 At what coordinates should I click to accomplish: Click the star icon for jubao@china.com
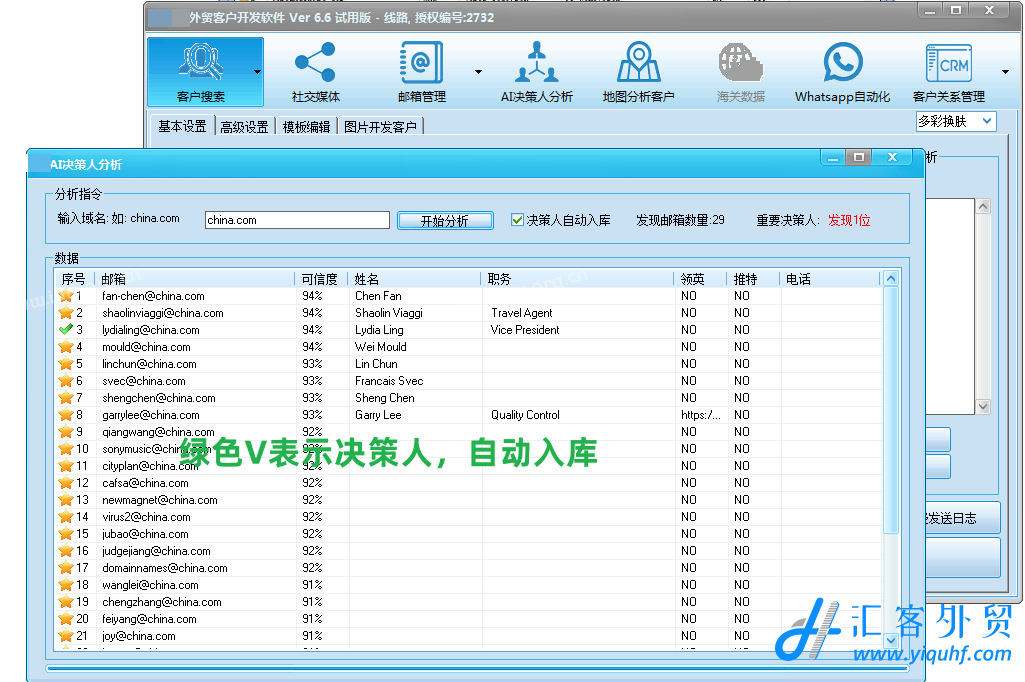(66, 534)
